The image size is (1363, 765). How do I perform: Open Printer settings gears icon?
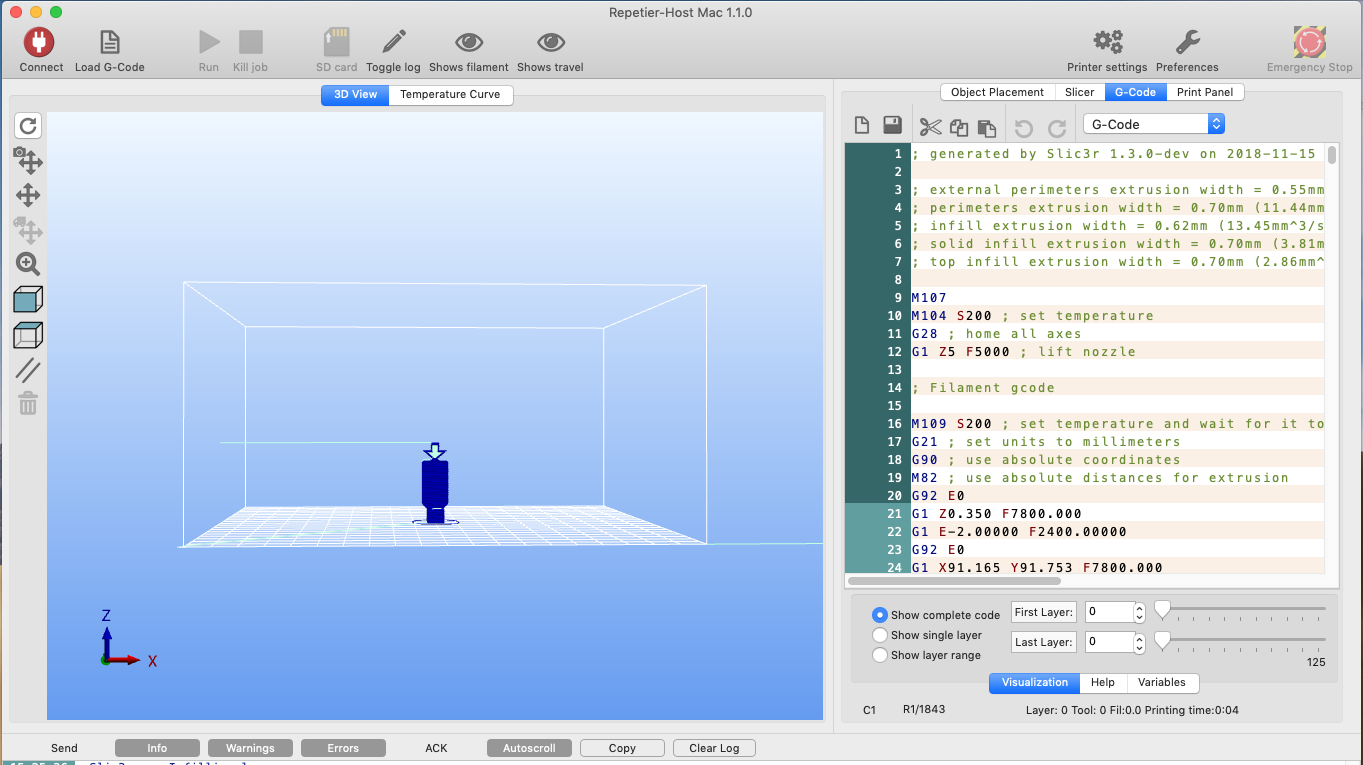click(1107, 42)
